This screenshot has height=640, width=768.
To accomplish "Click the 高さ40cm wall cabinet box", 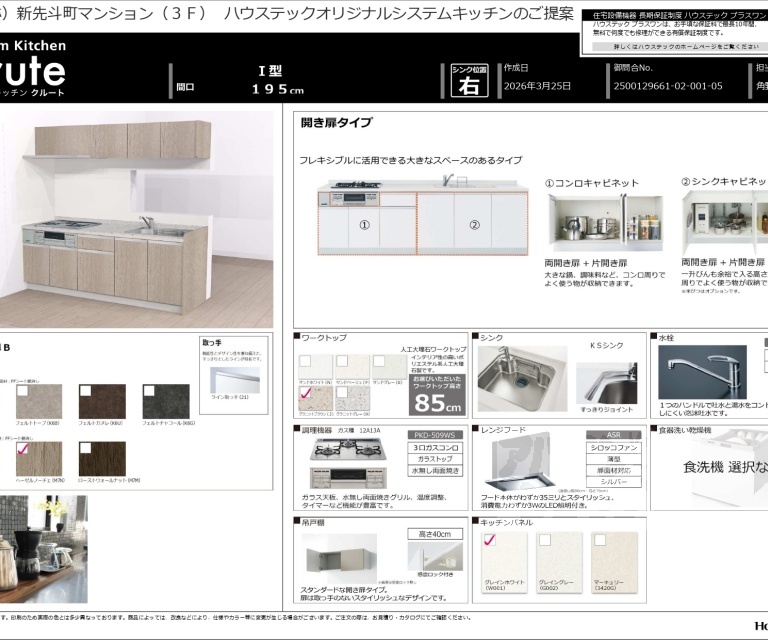I will pyautogui.click(x=435, y=534).
